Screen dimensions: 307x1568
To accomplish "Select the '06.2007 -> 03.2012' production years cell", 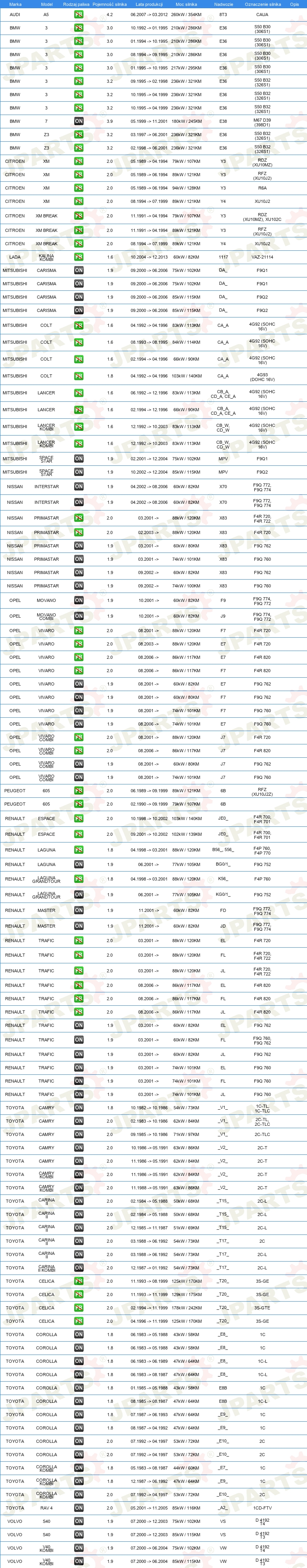I will coord(149,15).
